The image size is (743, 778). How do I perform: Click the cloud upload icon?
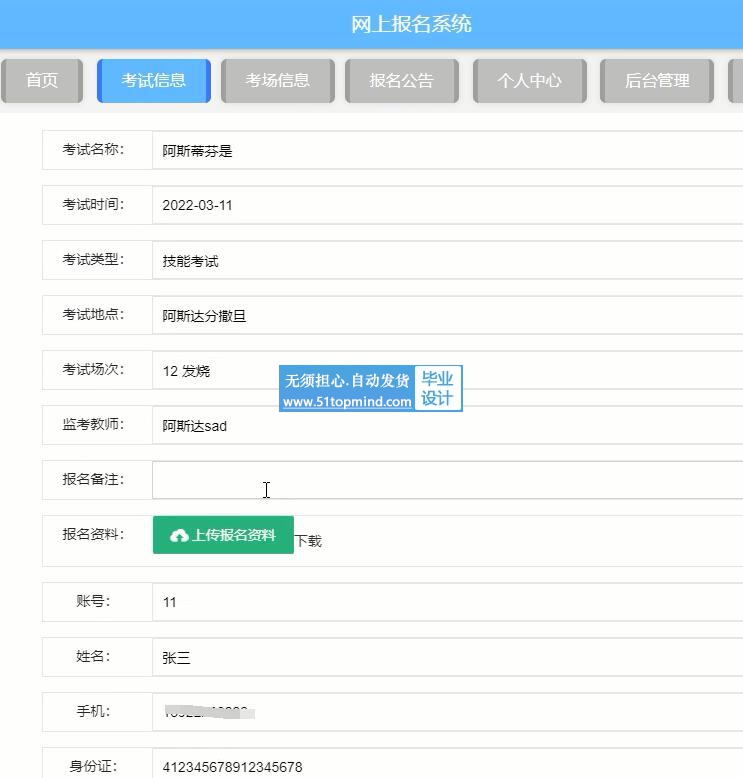pos(179,536)
